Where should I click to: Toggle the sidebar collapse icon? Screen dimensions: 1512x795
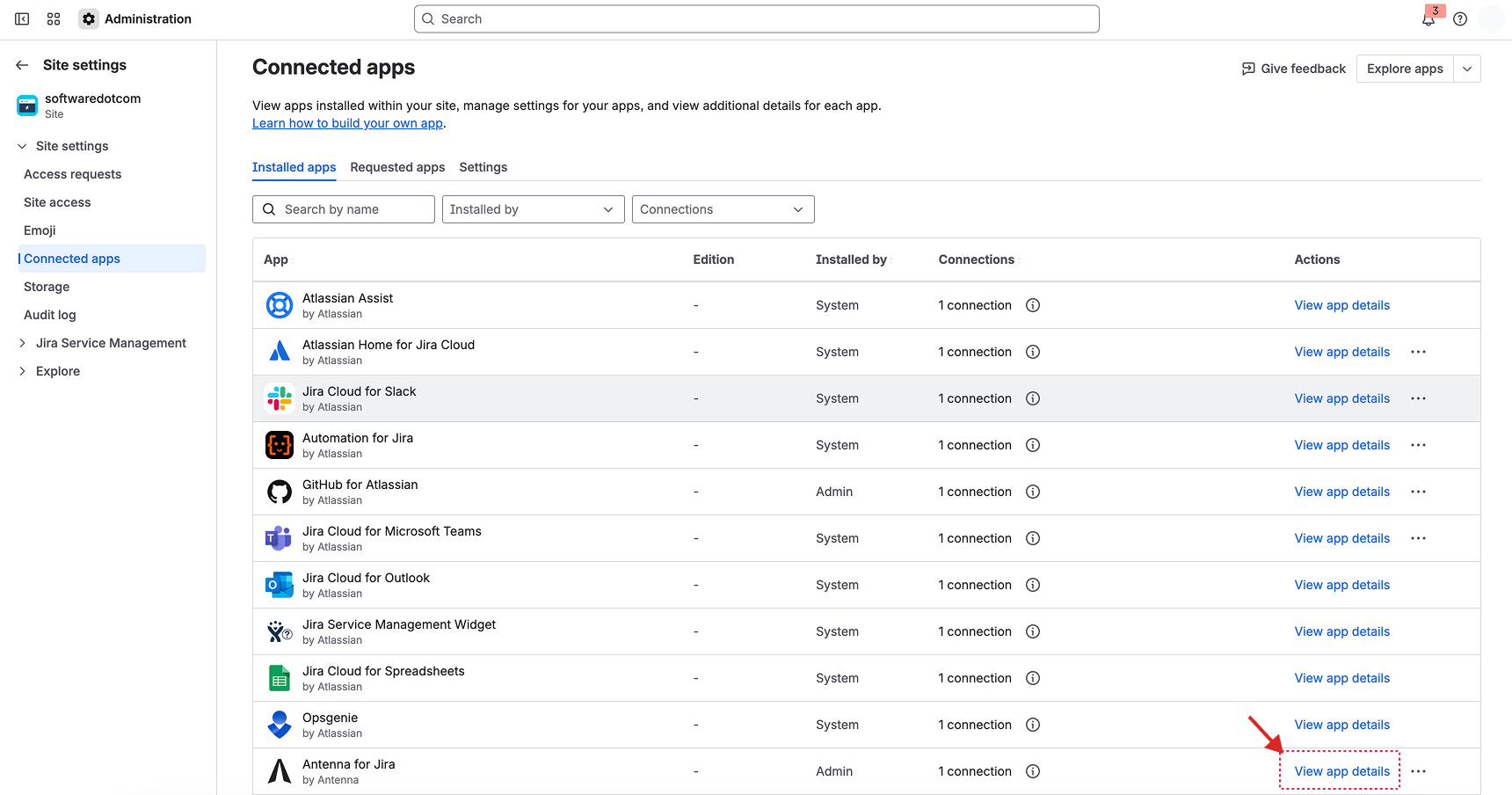(22, 18)
